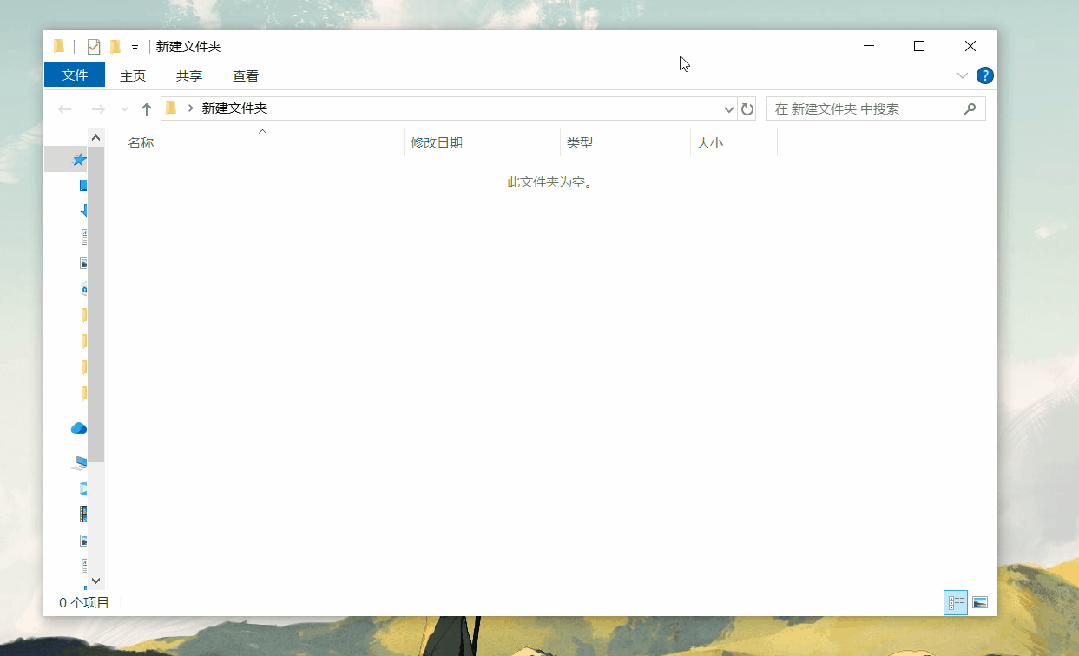Open the address bar history dropdown
Image resolution: width=1079 pixels, height=656 pixels.
pyautogui.click(x=729, y=108)
